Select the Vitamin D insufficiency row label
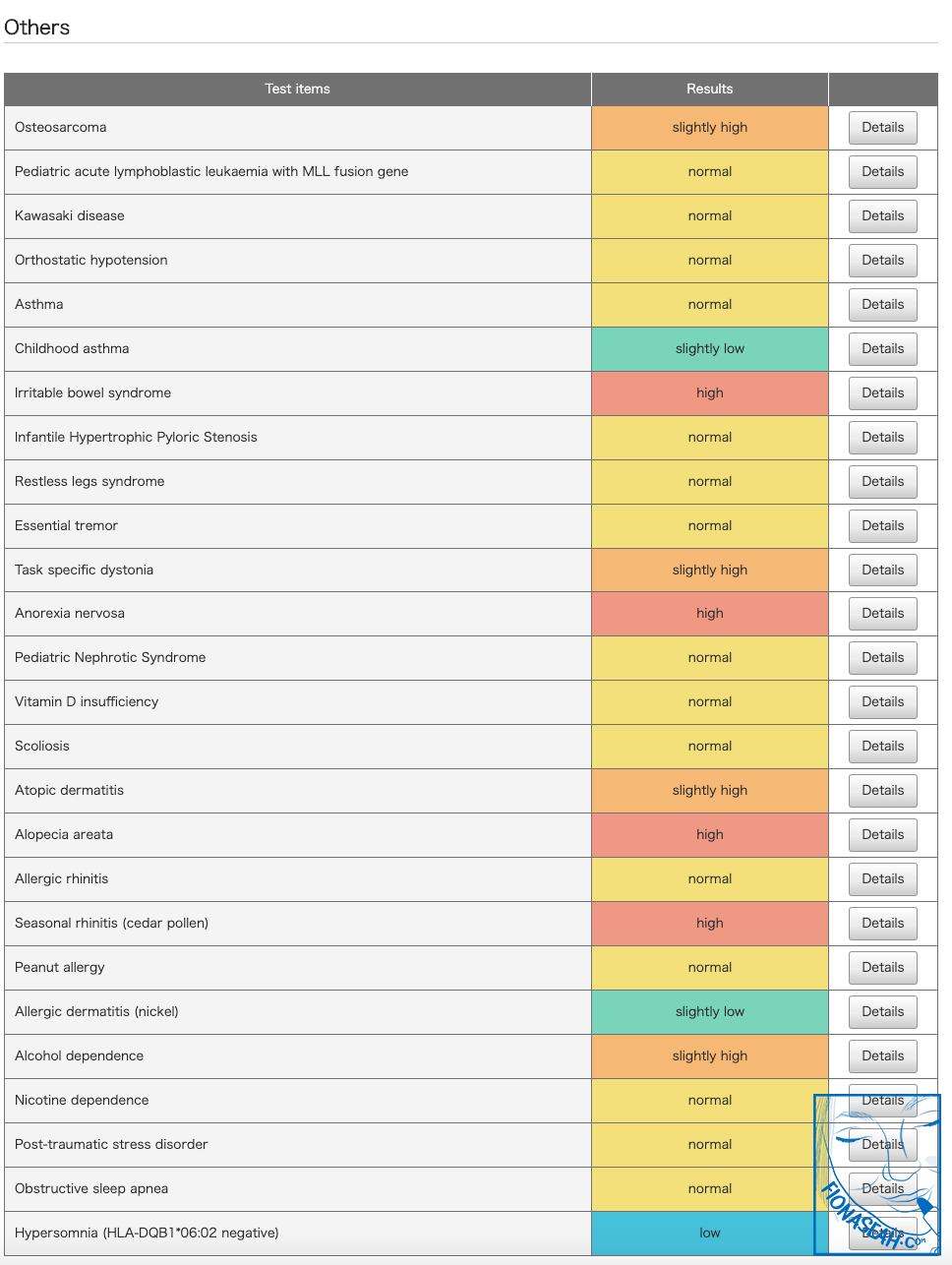This screenshot has width=952, height=1265. click(x=87, y=702)
